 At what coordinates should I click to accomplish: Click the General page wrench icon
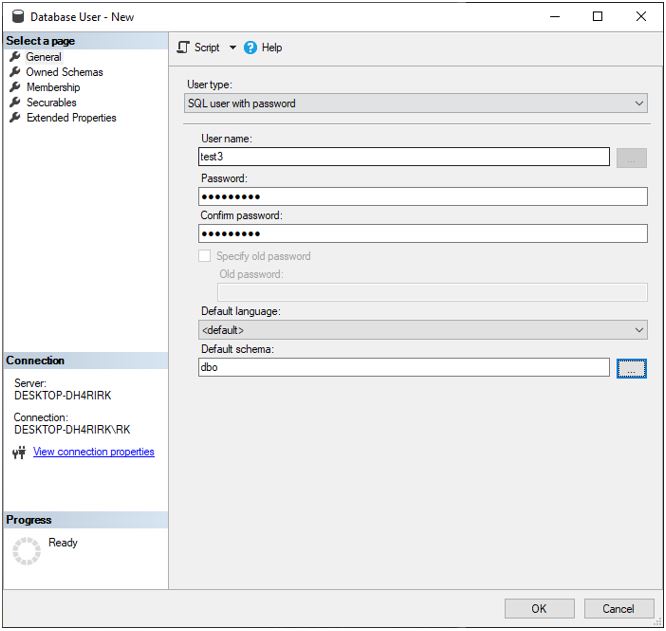point(15,57)
